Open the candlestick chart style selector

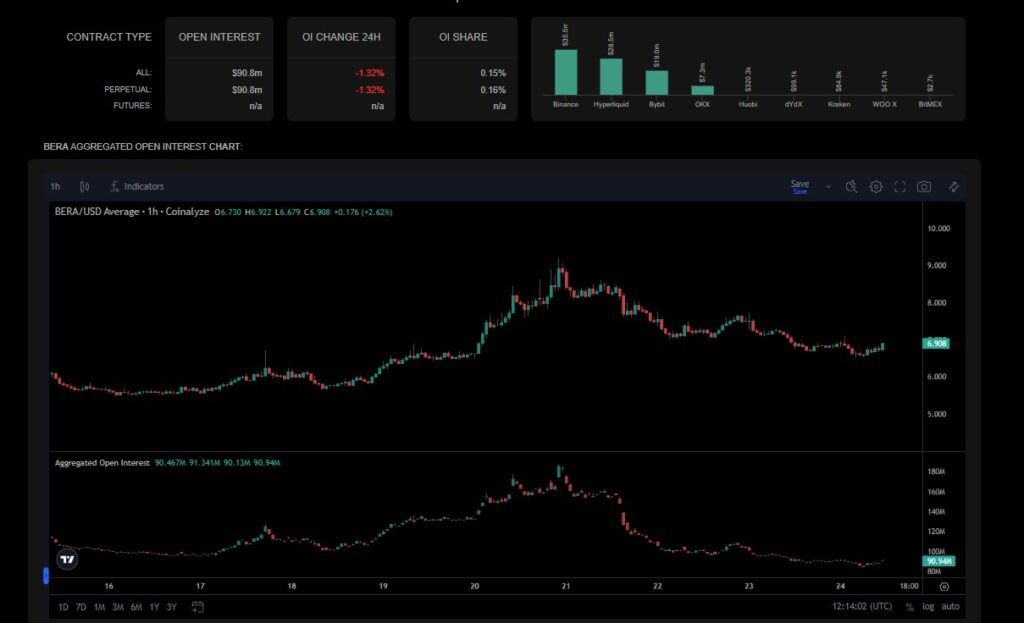click(84, 187)
